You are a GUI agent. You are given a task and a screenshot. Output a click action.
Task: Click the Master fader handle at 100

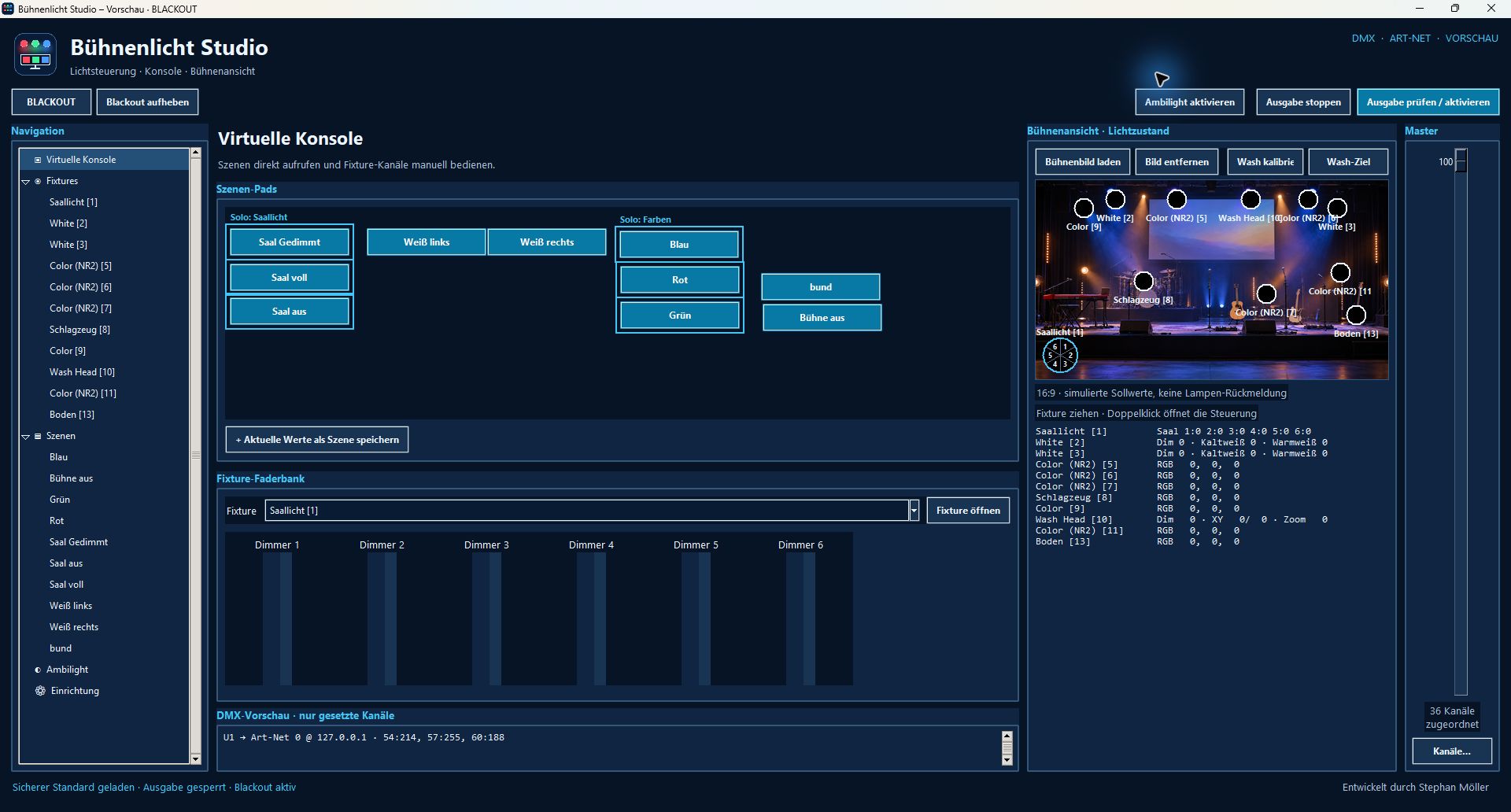[1461, 161]
